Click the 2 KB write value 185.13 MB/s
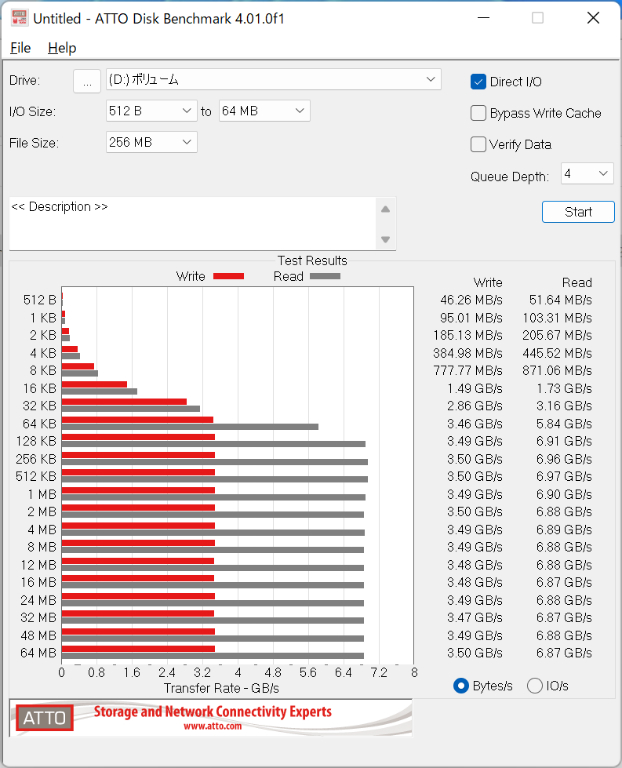 click(468, 336)
